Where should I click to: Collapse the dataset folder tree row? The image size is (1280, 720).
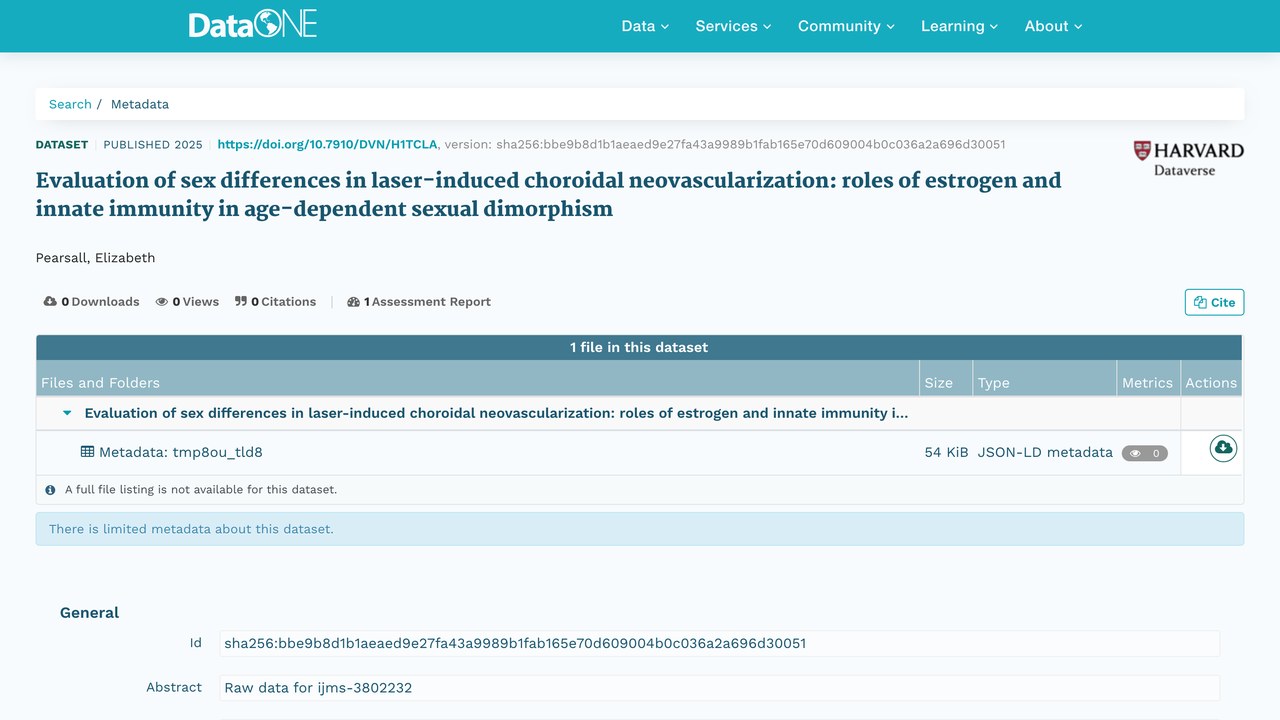point(67,413)
